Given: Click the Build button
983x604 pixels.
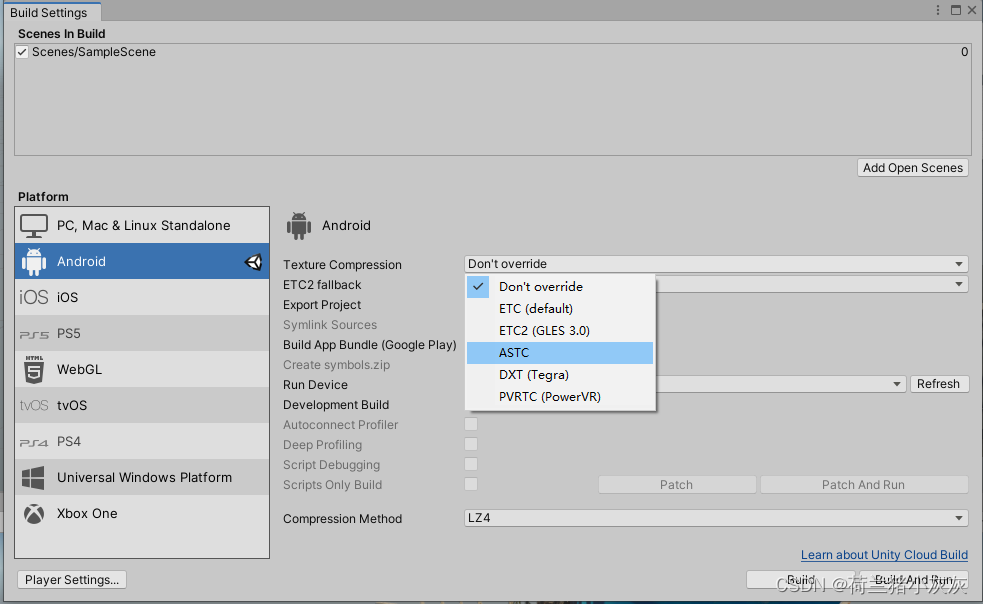Looking at the screenshot, I should [801, 580].
